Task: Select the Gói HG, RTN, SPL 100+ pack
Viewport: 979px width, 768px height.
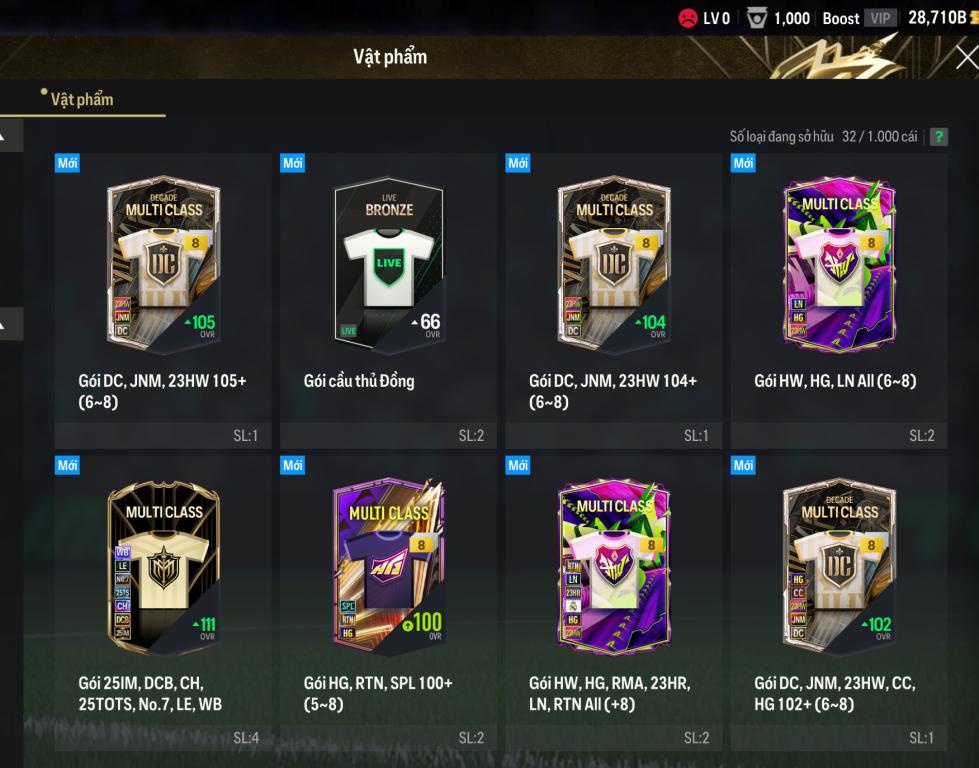Action: tap(388, 603)
